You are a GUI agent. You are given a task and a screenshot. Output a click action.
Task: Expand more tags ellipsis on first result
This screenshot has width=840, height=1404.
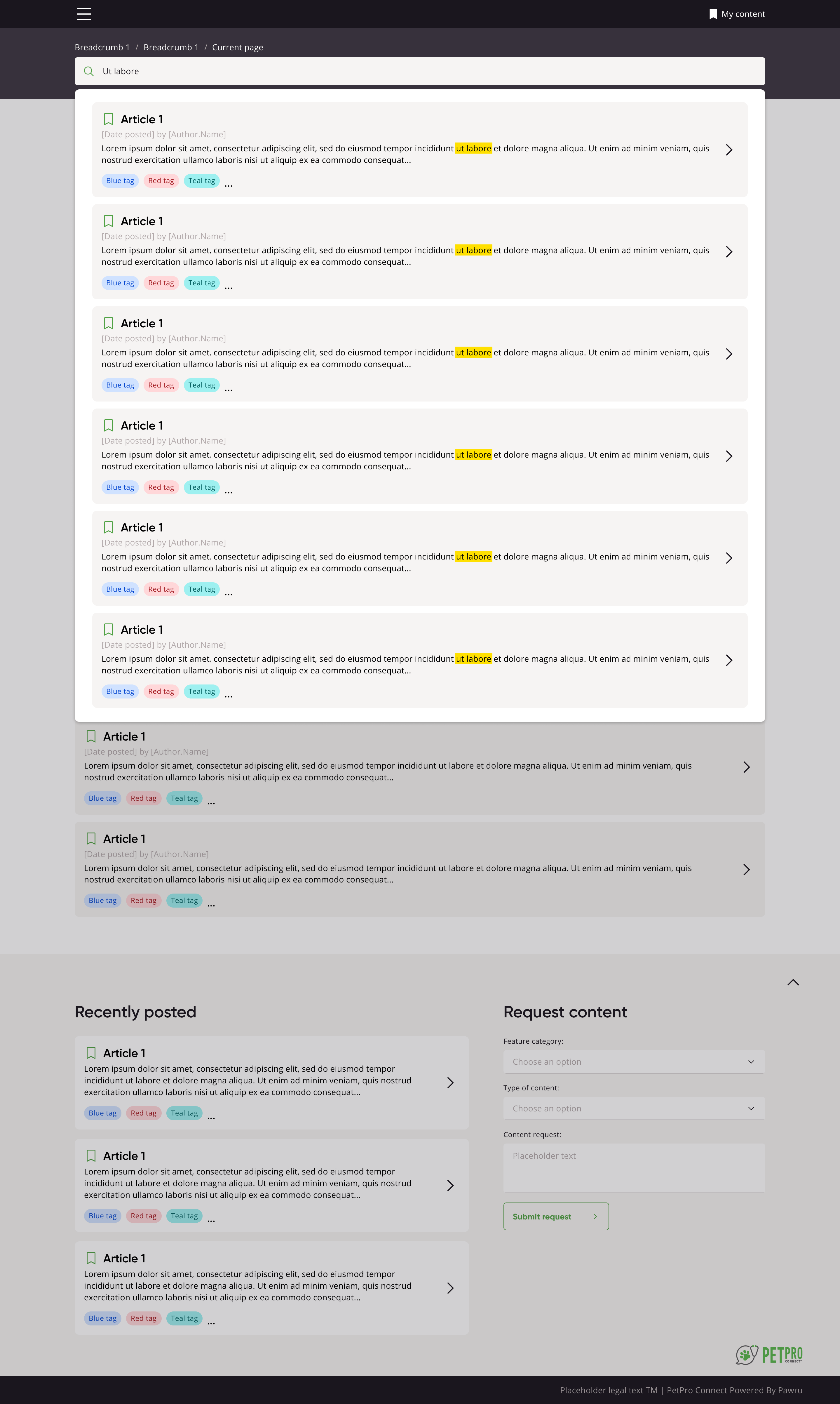coord(229,184)
